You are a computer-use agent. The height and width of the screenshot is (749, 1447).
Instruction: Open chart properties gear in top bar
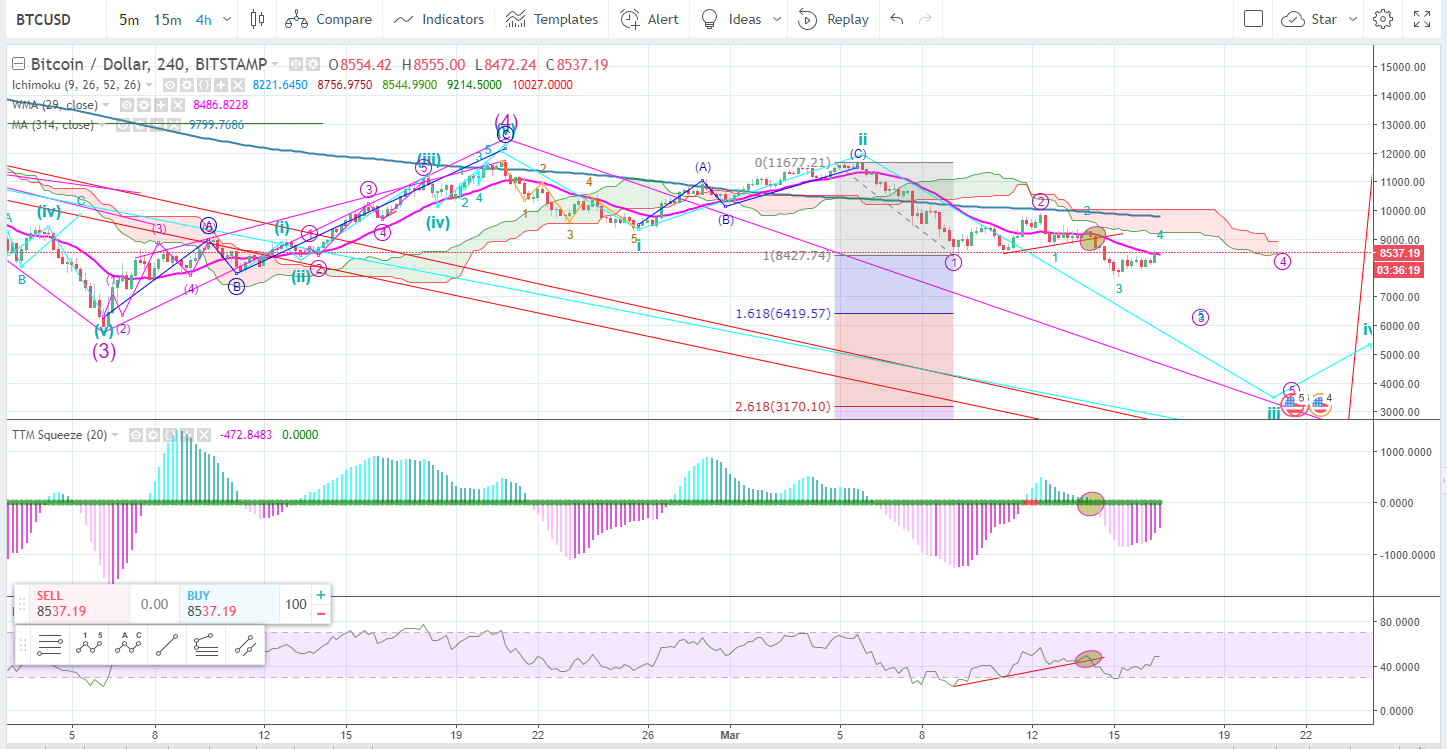click(1383, 19)
